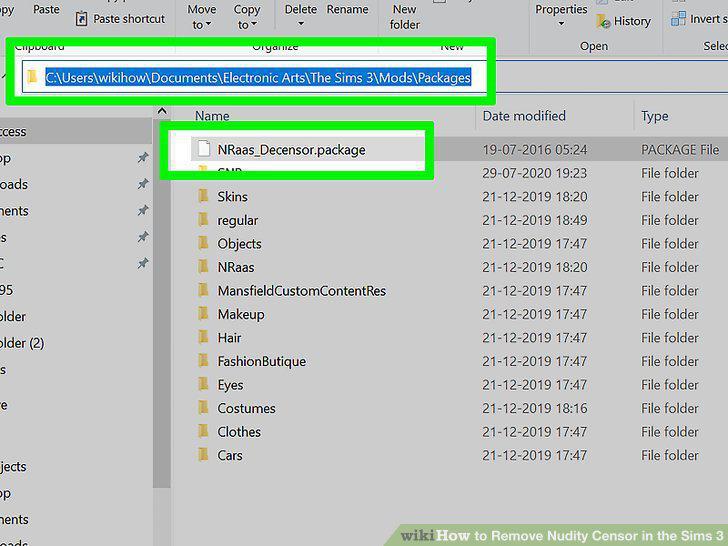Select the Cars folder icon

click(x=203, y=454)
